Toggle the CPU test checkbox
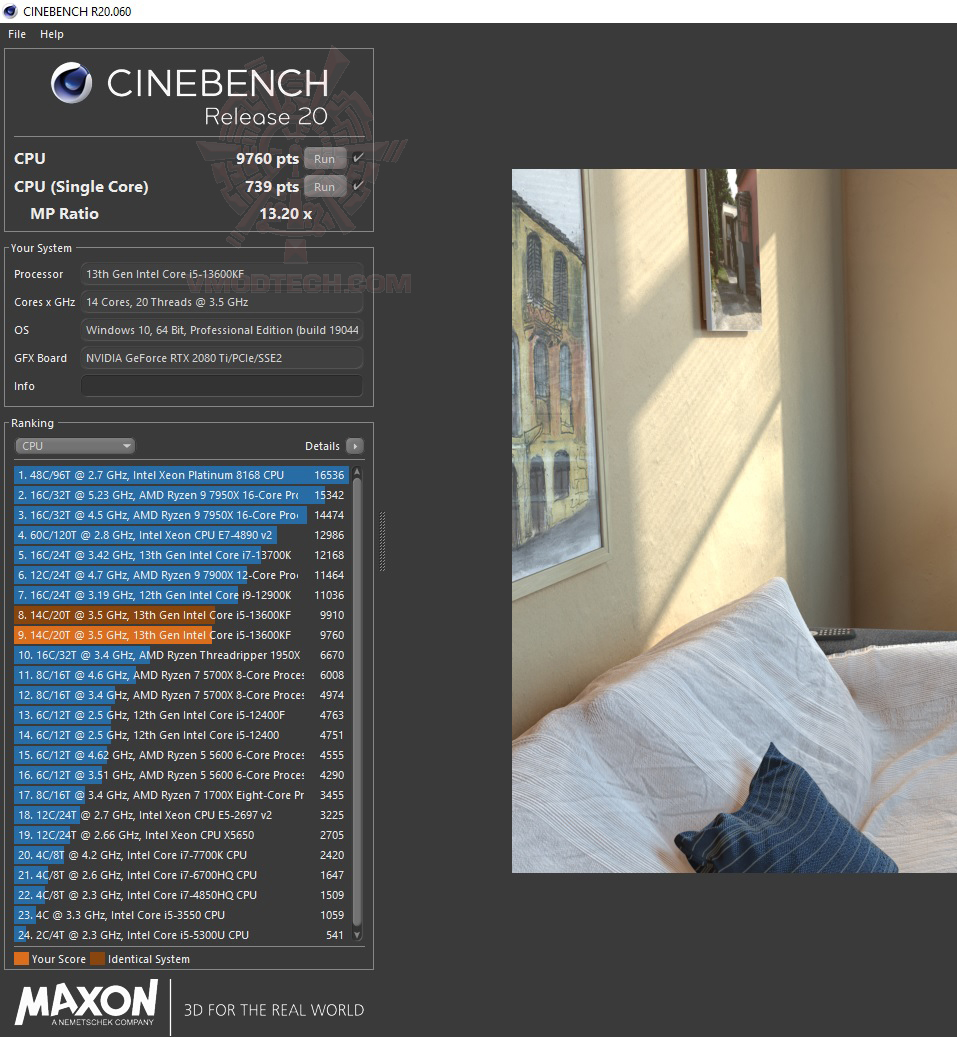957x1037 pixels. coord(358,158)
